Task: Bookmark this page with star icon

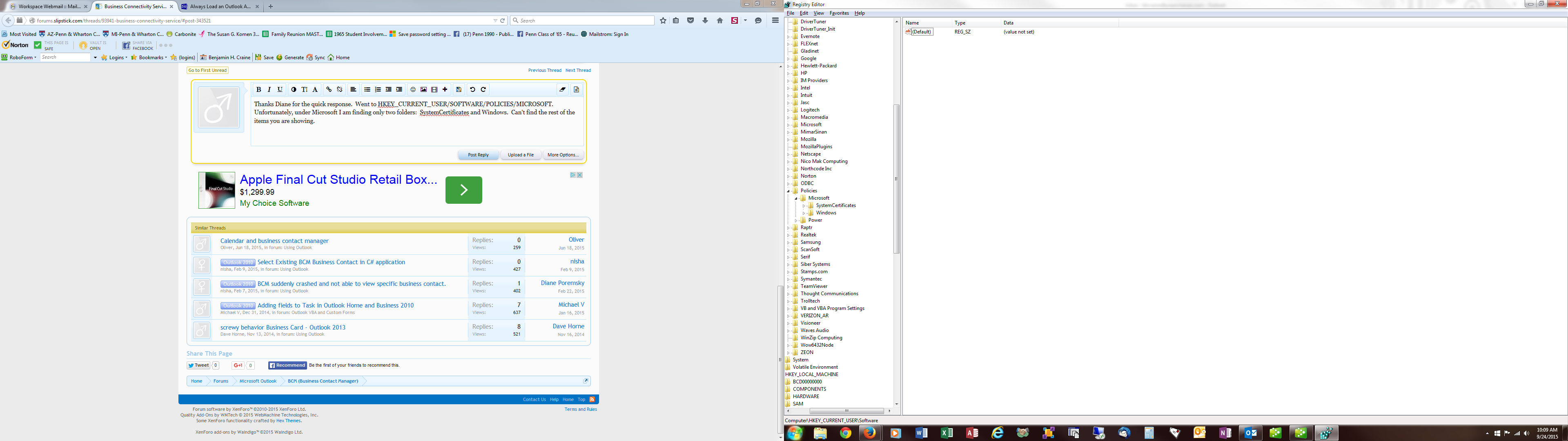Action: click(x=664, y=21)
